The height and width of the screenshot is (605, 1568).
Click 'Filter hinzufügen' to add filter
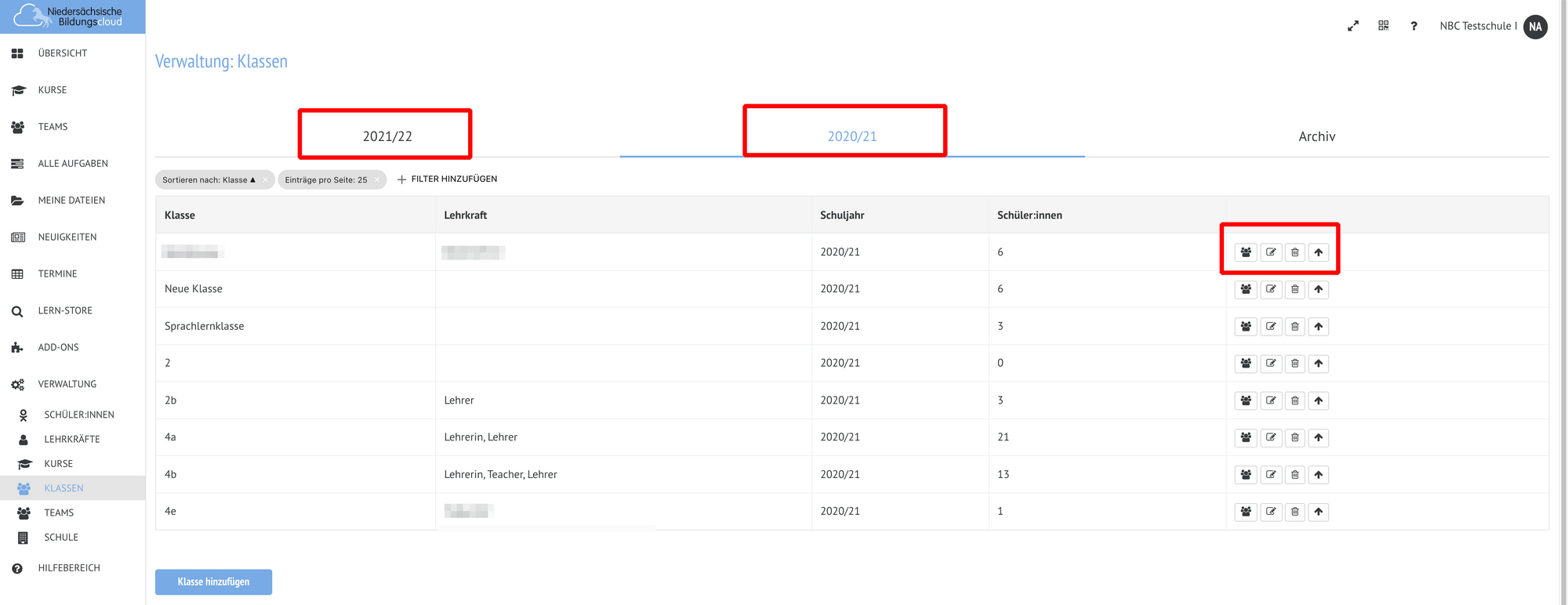coord(447,179)
